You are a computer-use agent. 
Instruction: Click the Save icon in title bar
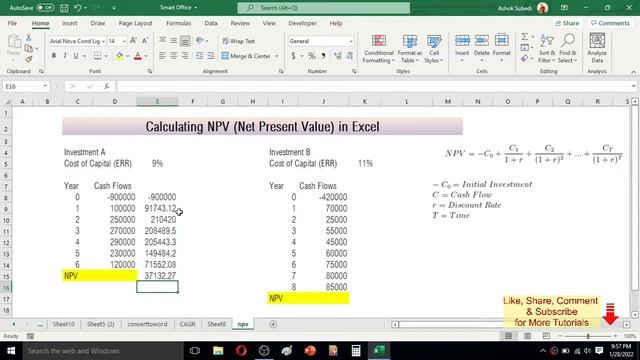(x=64, y=8)
